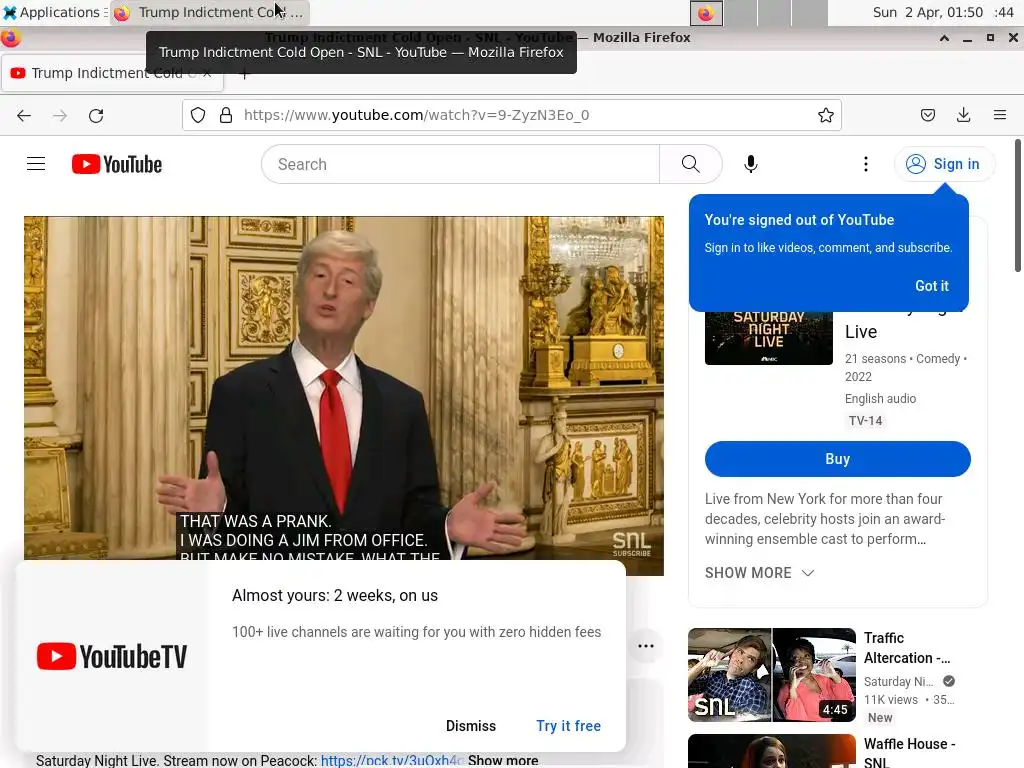
Task: Click into the YouTube Search field
Action: 460,165
